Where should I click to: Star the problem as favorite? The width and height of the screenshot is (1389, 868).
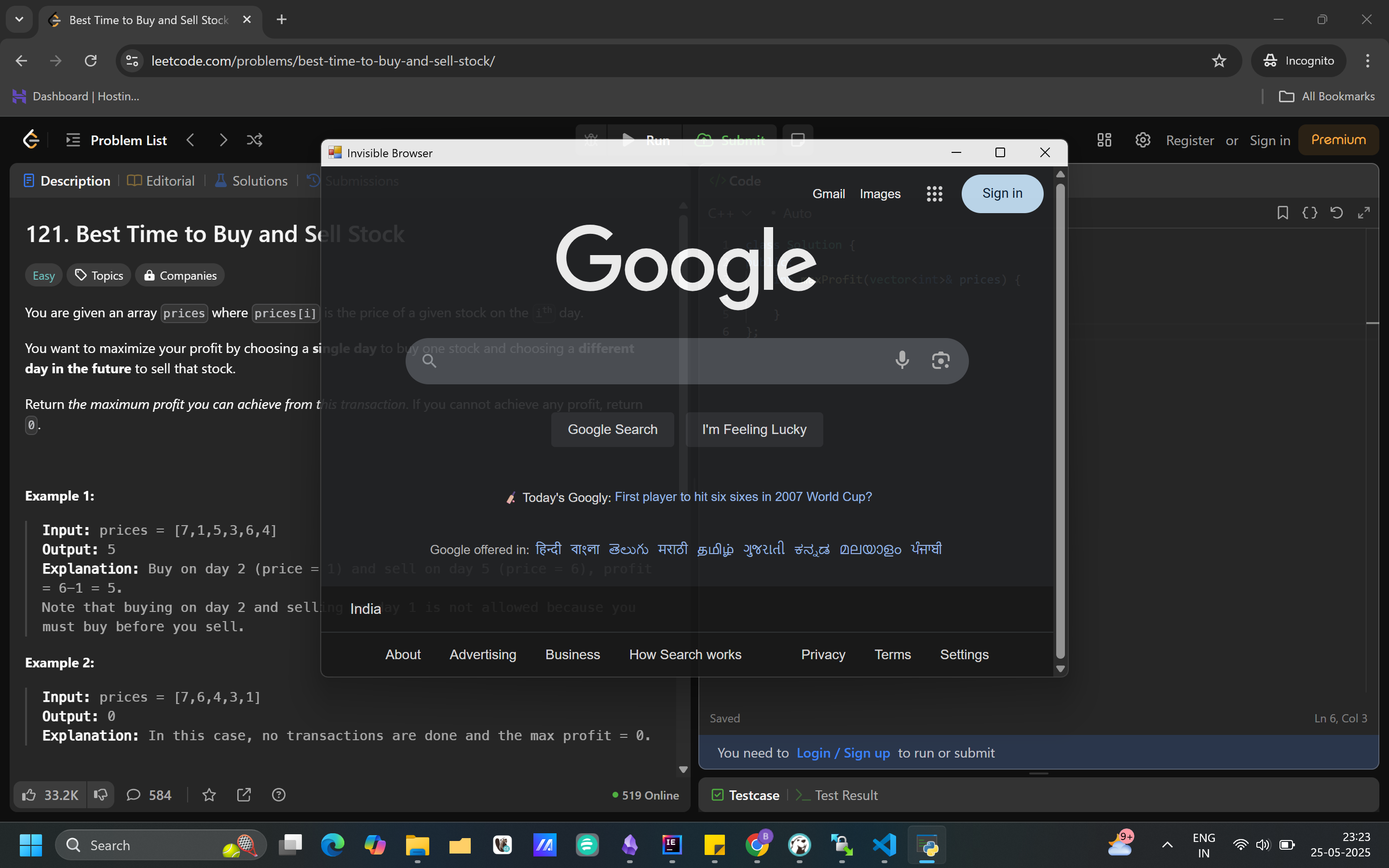pos(209,795)
